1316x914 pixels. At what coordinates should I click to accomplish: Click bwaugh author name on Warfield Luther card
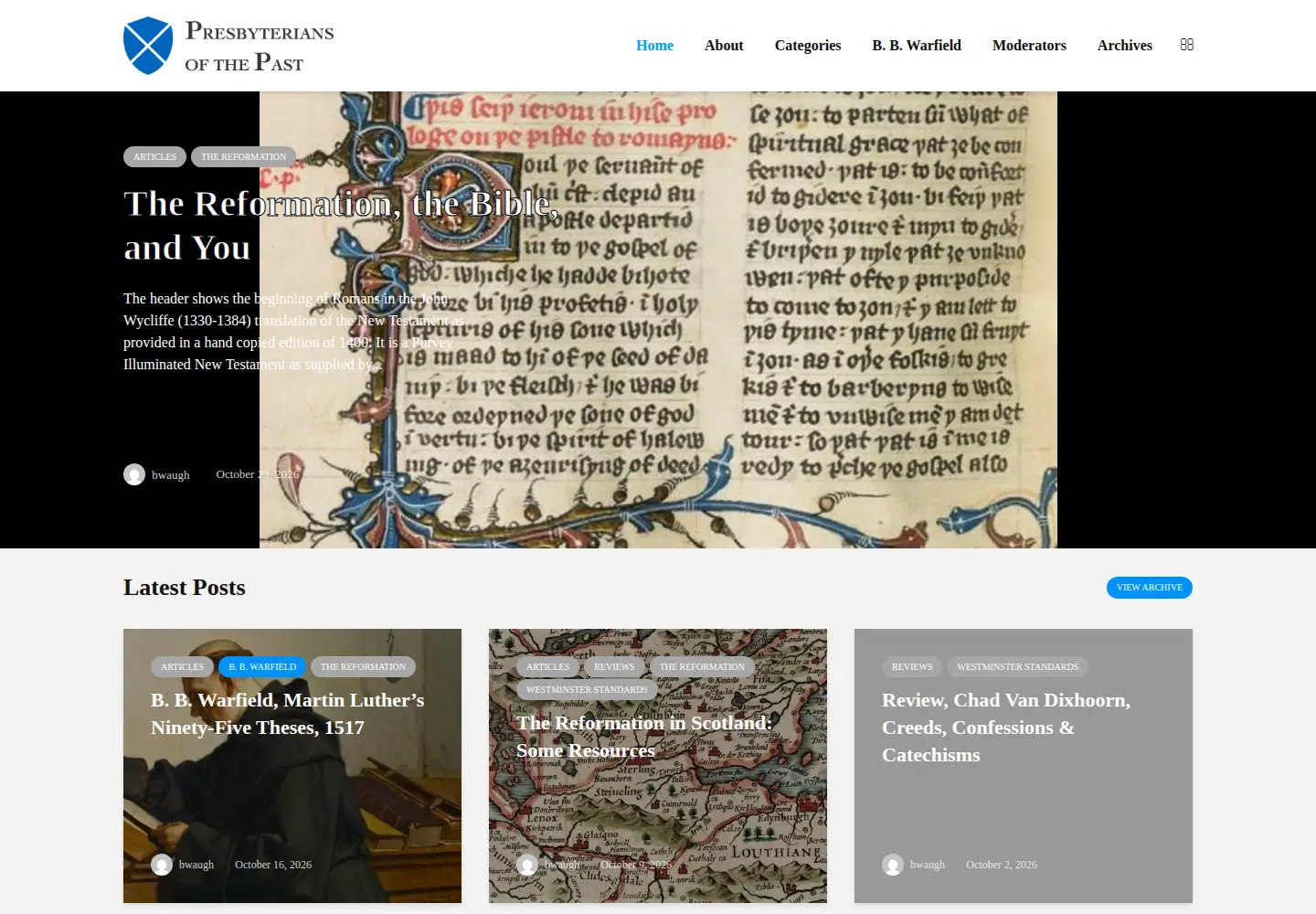[x=196, y=865]
